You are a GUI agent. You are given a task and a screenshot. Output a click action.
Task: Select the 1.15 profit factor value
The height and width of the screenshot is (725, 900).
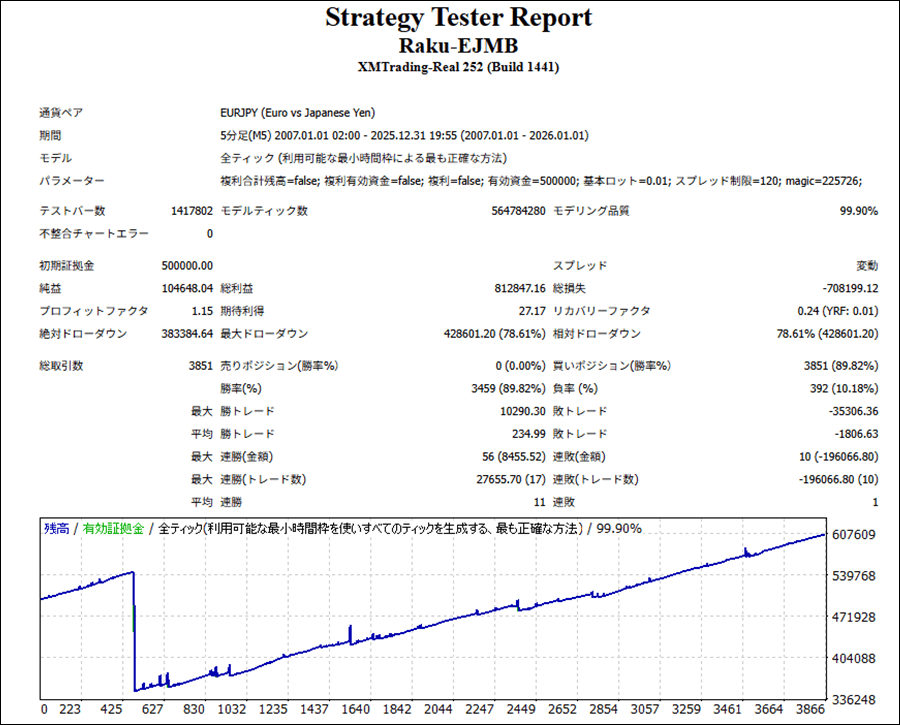202,311
